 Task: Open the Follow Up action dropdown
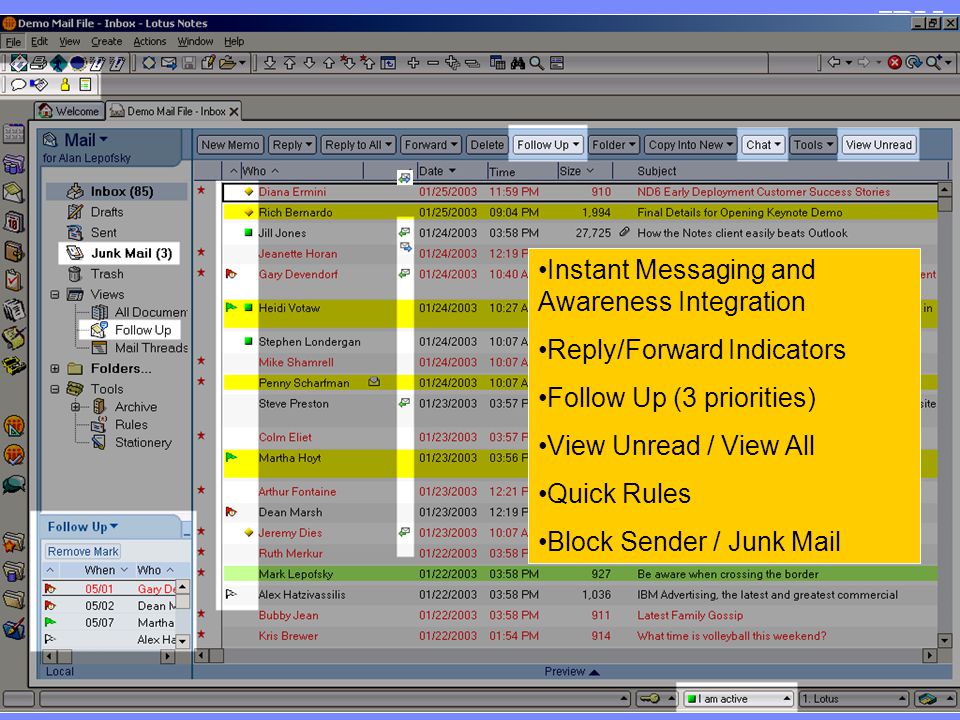[x=547, y=144]
